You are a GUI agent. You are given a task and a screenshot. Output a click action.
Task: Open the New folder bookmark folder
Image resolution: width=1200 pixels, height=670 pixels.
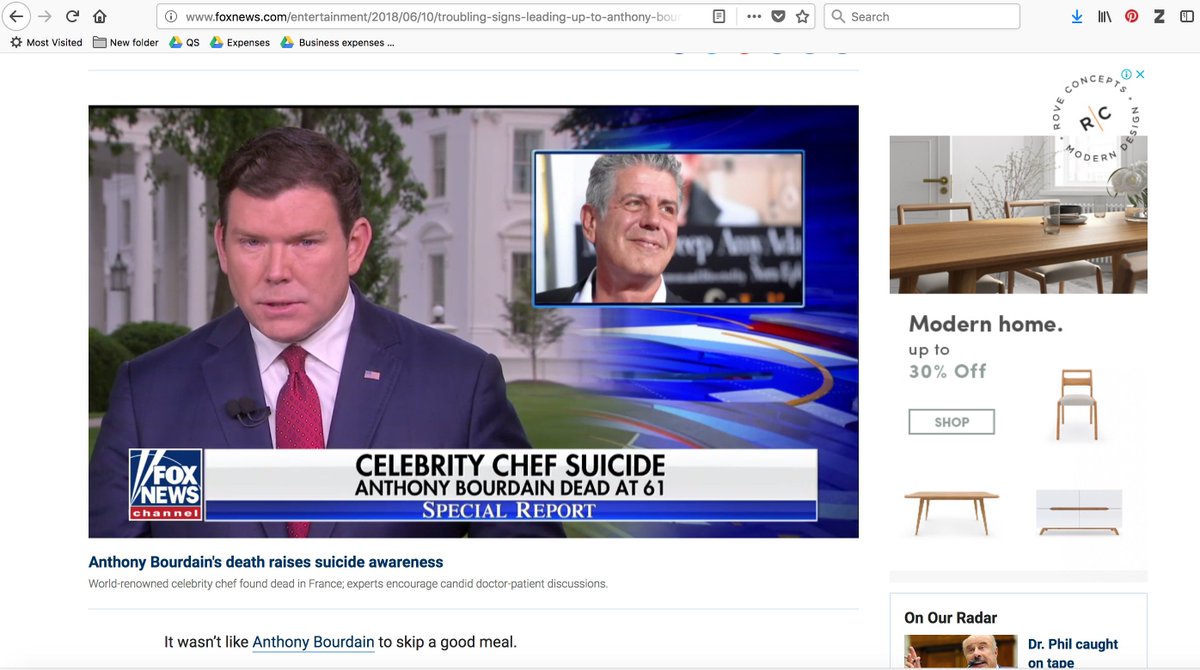click(126, 43)
